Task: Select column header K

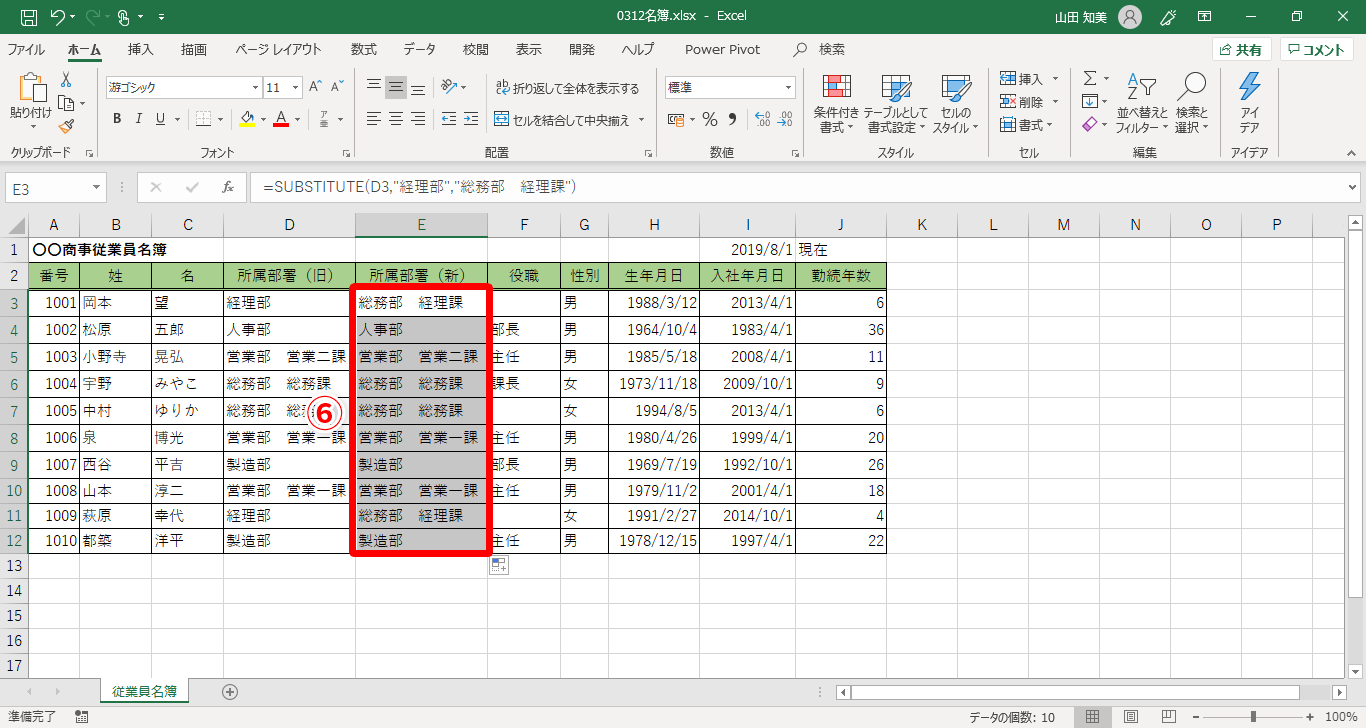Action: tap(922, 225)
